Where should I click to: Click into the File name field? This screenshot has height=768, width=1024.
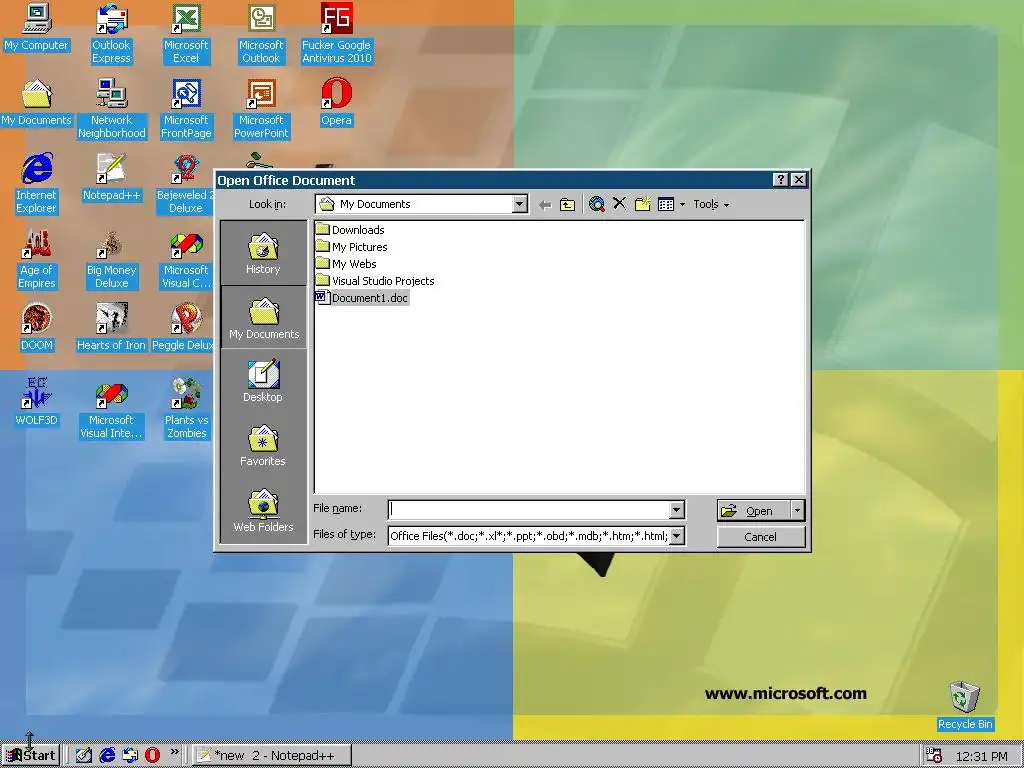(529, 510)
